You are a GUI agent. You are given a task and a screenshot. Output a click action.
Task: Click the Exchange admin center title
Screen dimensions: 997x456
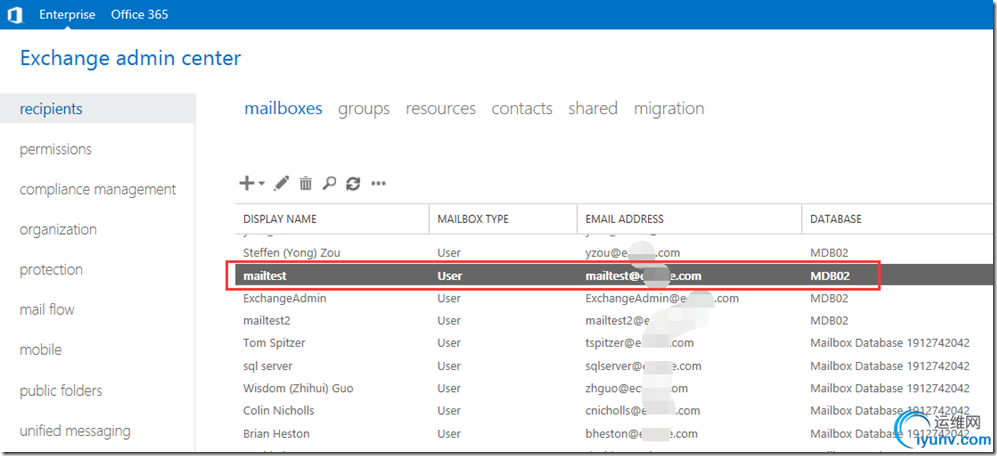click(130, 59)
